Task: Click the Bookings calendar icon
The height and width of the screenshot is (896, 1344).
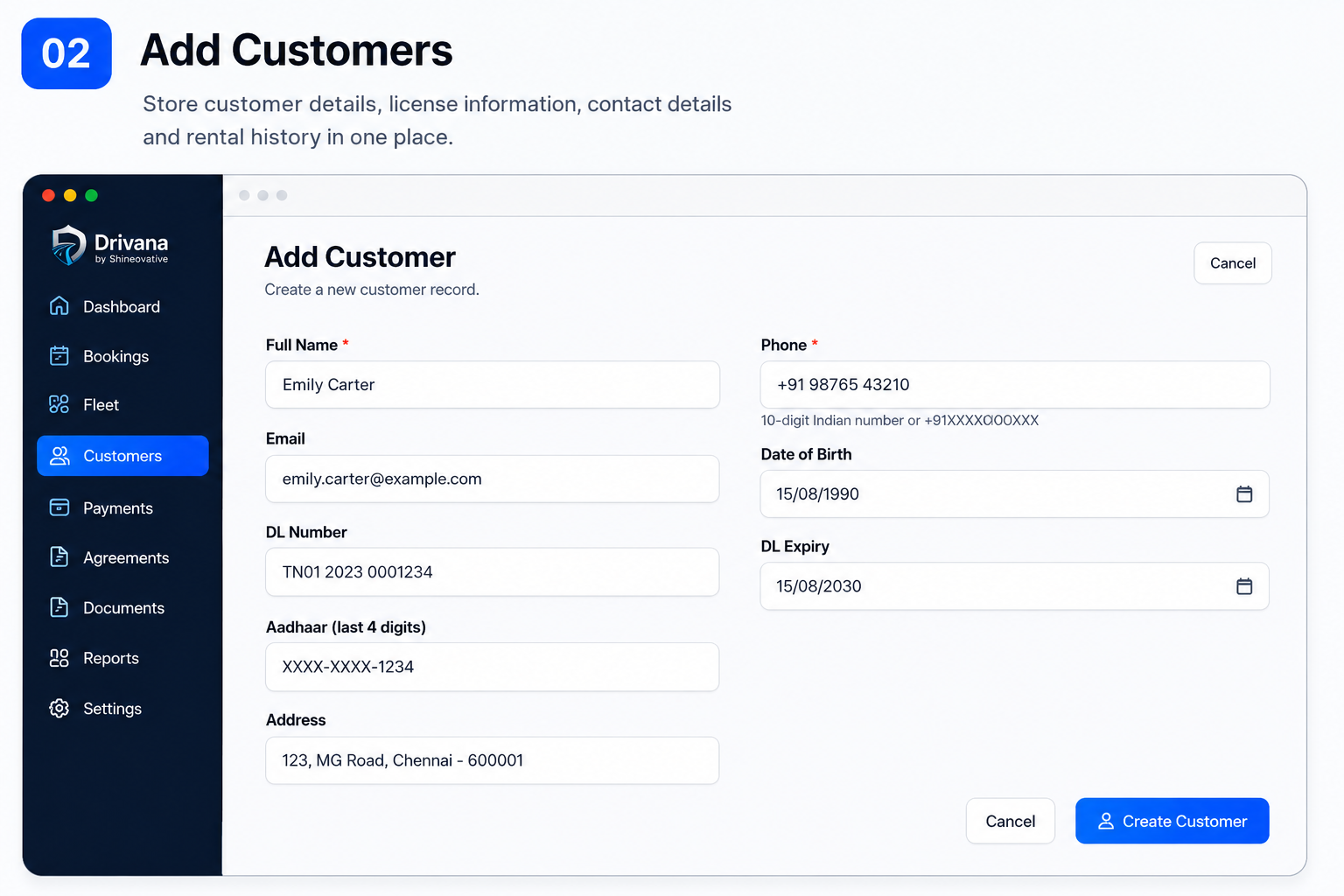Action: coord(59,355)
